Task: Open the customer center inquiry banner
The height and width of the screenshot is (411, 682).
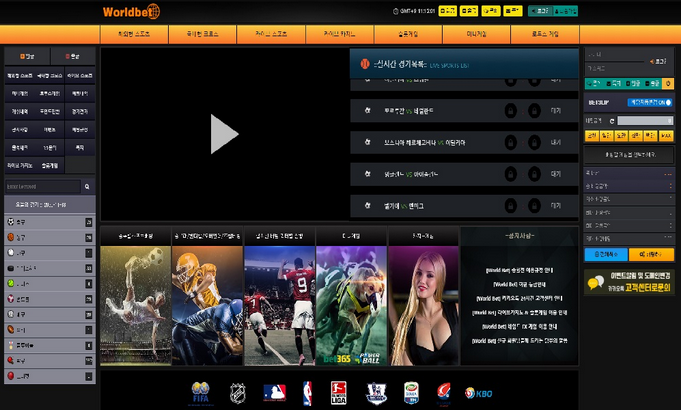Action: click(629, 282)
